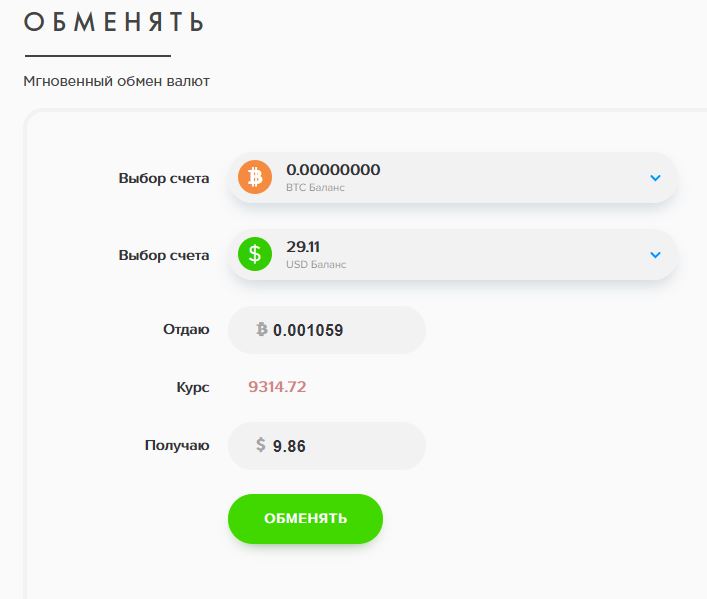Click the green dollar account icon
Viewport: 707px width, 599px height.
point(255,254)
